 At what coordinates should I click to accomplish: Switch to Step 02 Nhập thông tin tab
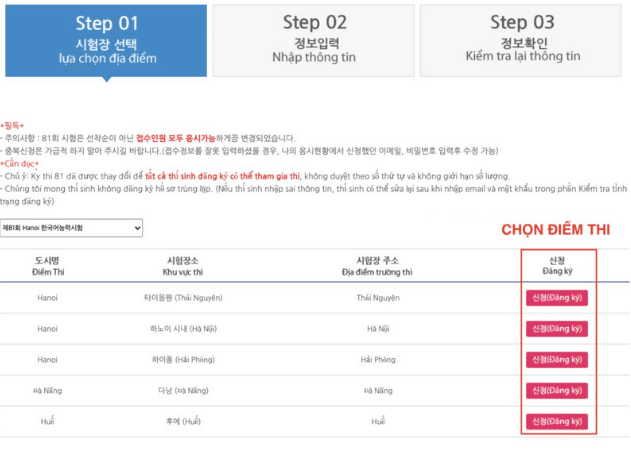point(314,38)
